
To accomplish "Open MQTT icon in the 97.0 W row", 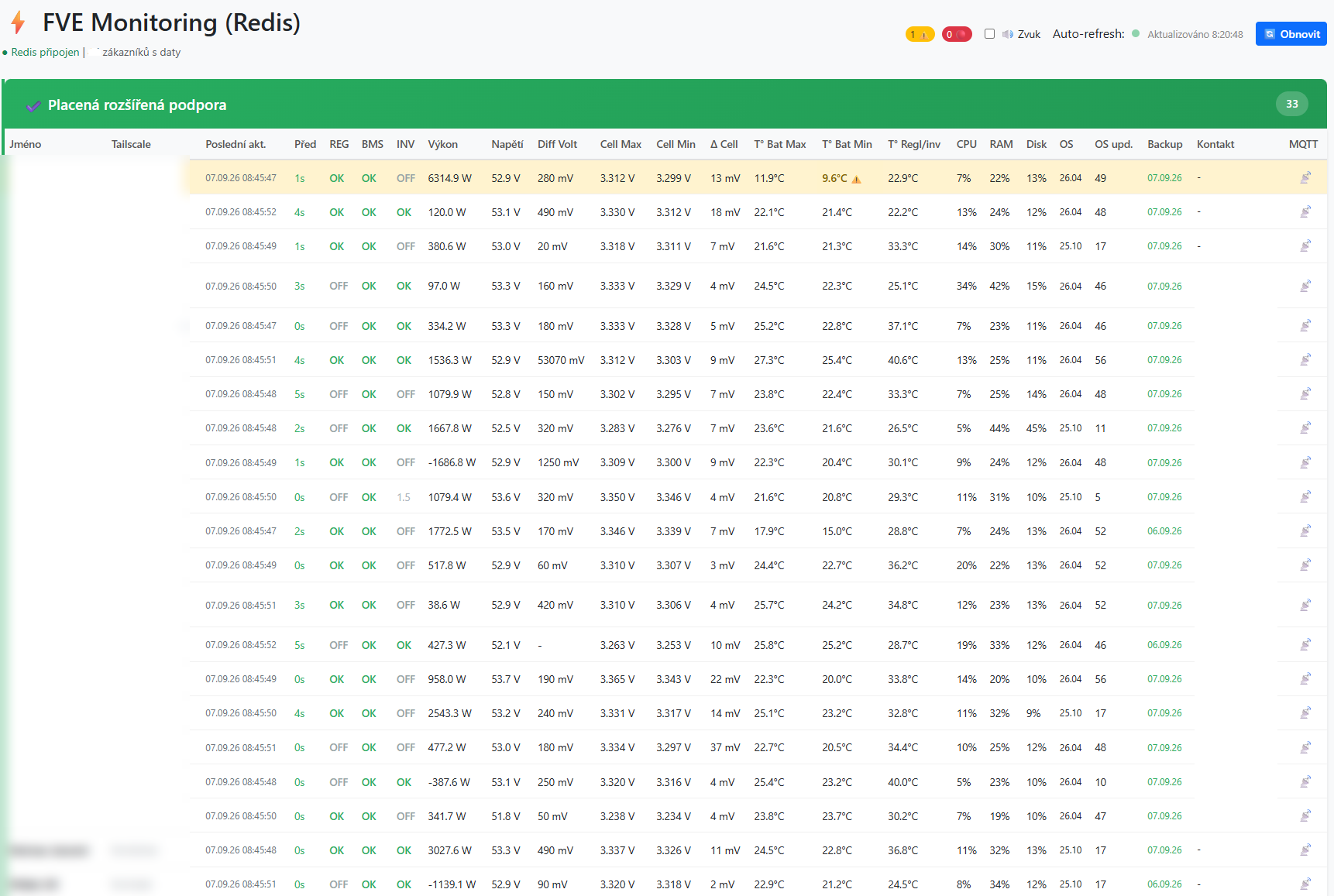I will (x=1305, y=286).
